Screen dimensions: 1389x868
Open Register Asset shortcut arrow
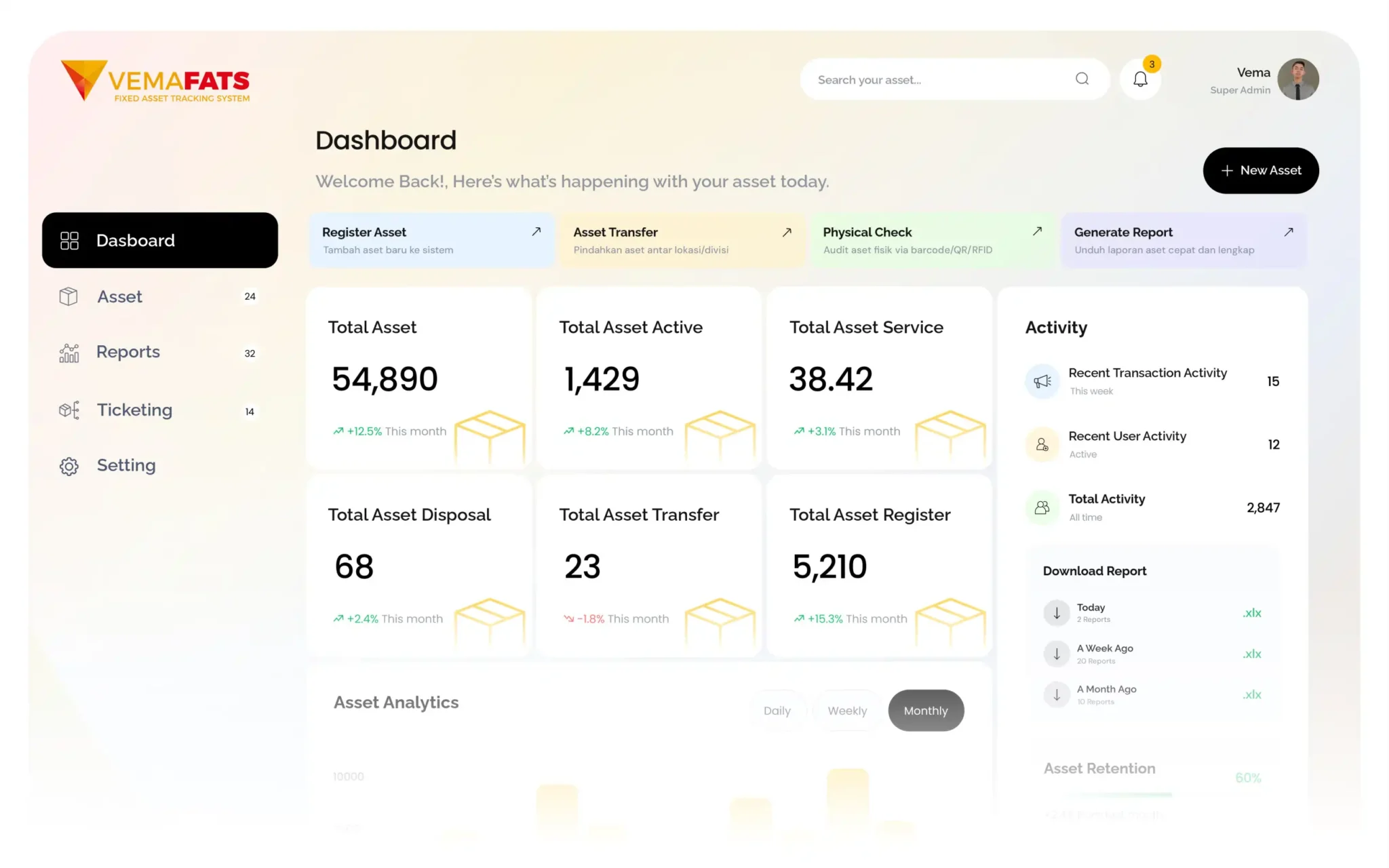pyautogui.click(x=536, y=232)
